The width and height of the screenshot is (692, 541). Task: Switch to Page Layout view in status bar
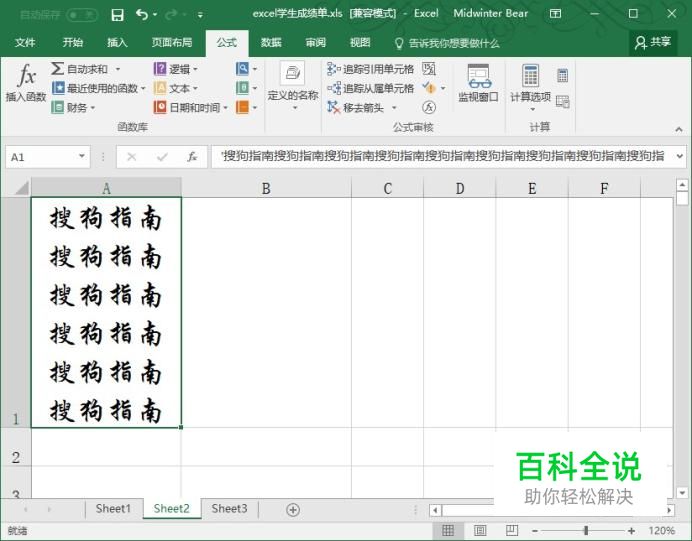coord(480,530)
